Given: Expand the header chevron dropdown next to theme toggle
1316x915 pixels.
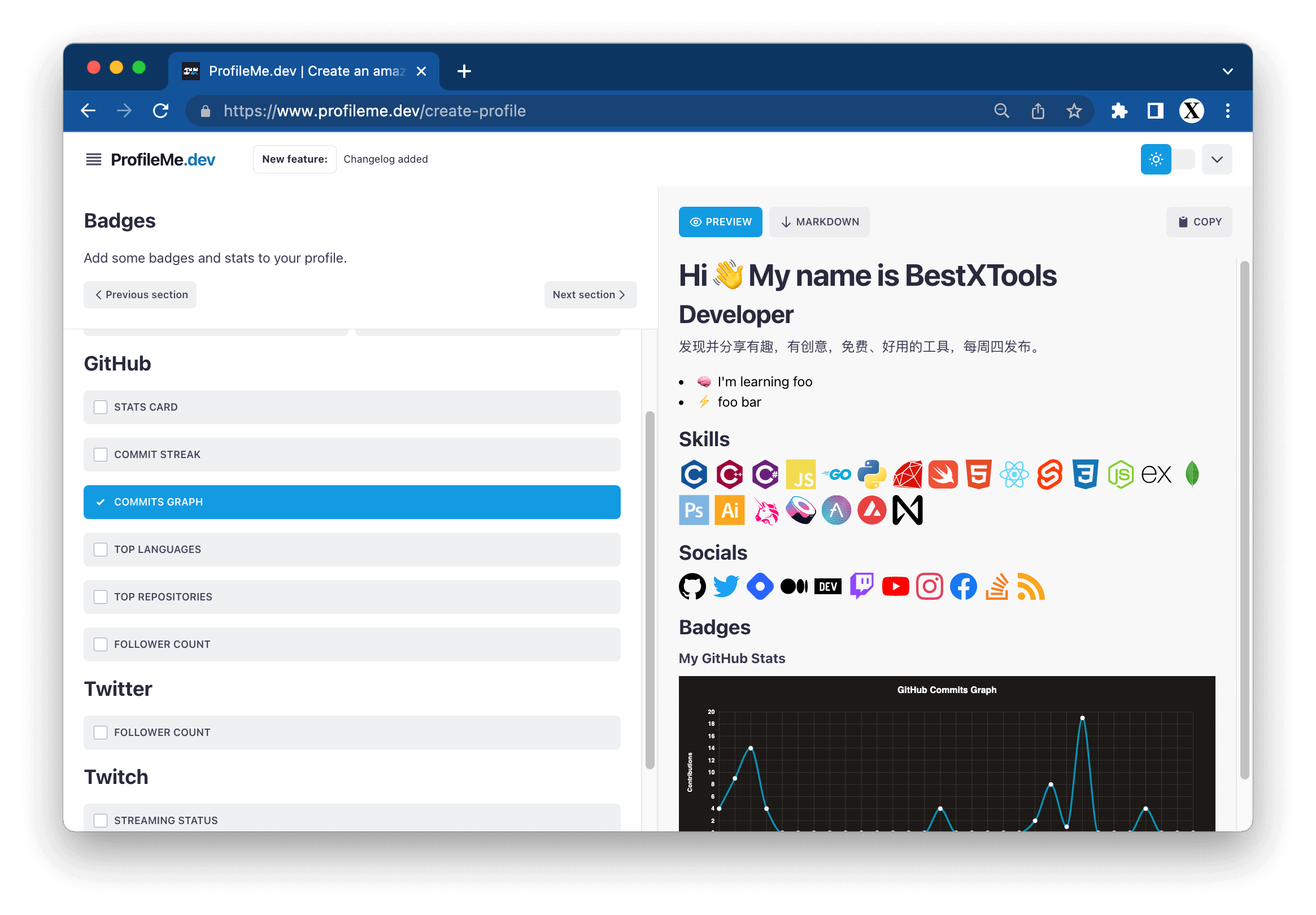Looking at the screenshot, I should [1217, 159].
